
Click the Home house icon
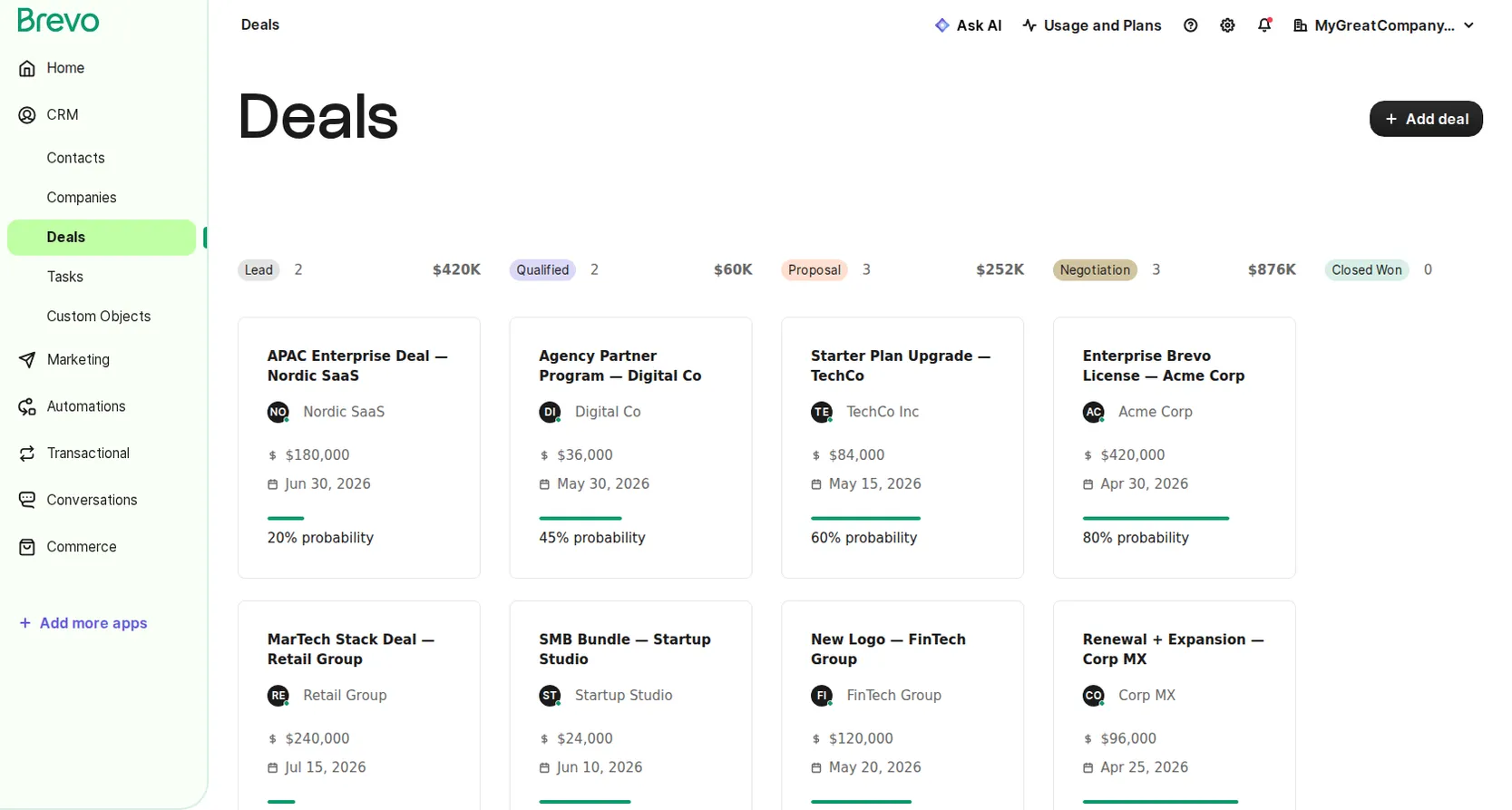tap(27, 68)
